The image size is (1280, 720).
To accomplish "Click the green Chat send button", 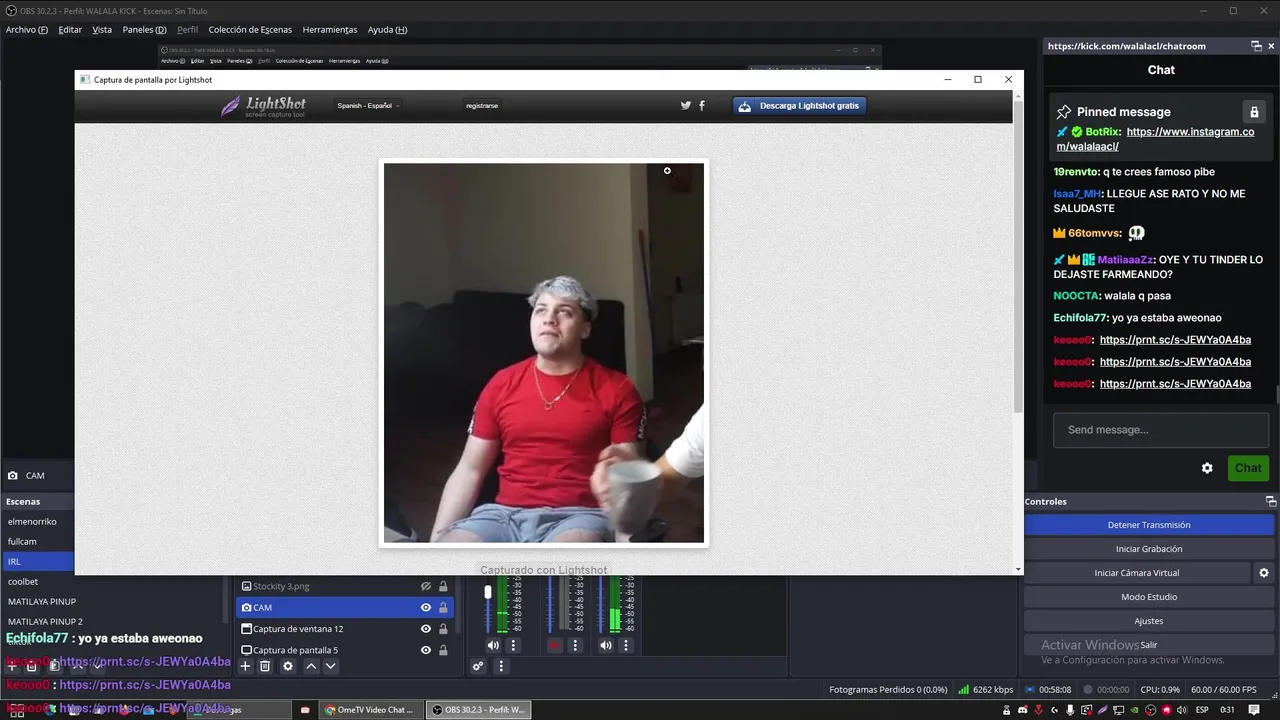I will [1248, 468].
